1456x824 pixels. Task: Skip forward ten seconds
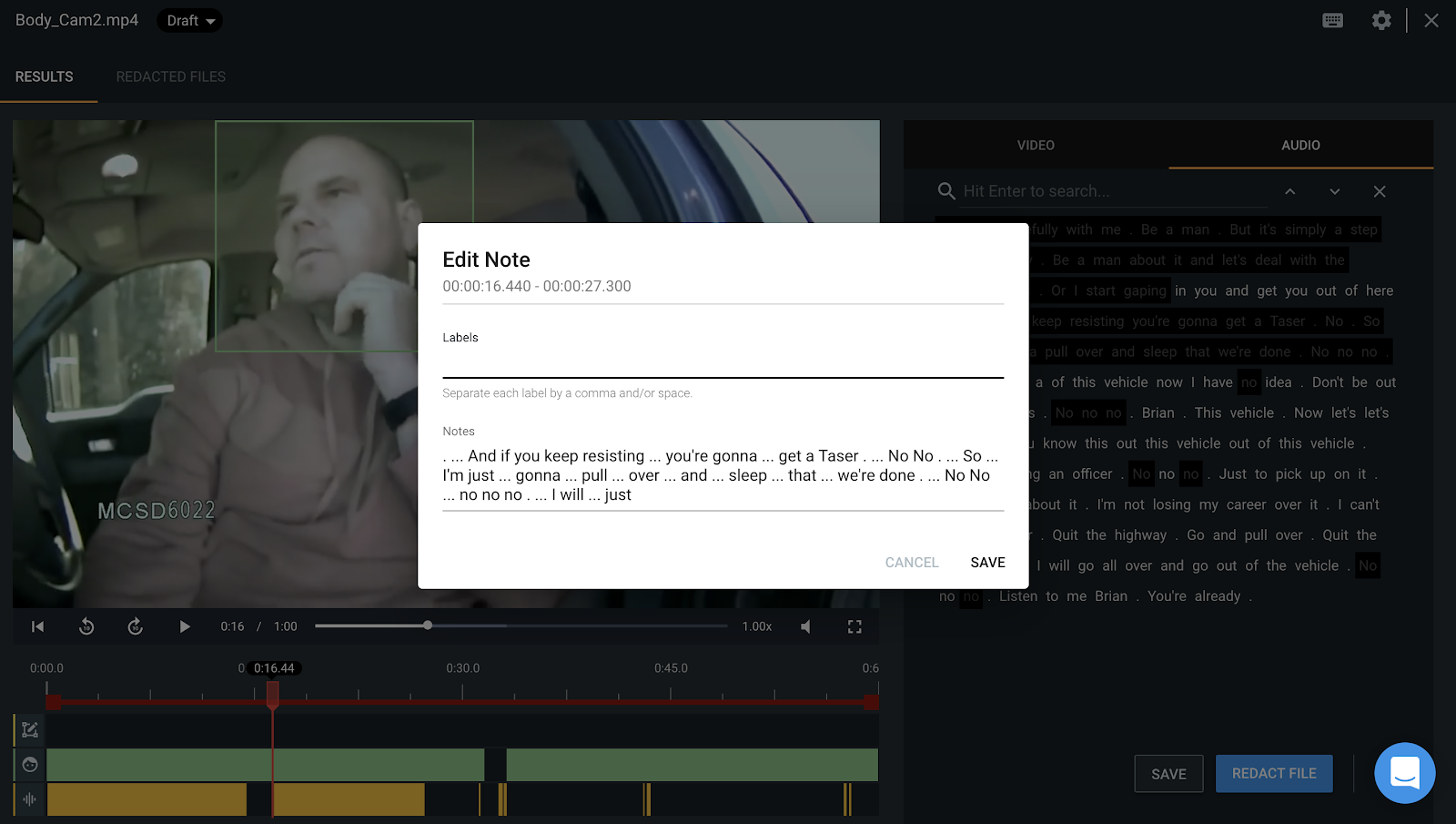(x=136, y=626)
